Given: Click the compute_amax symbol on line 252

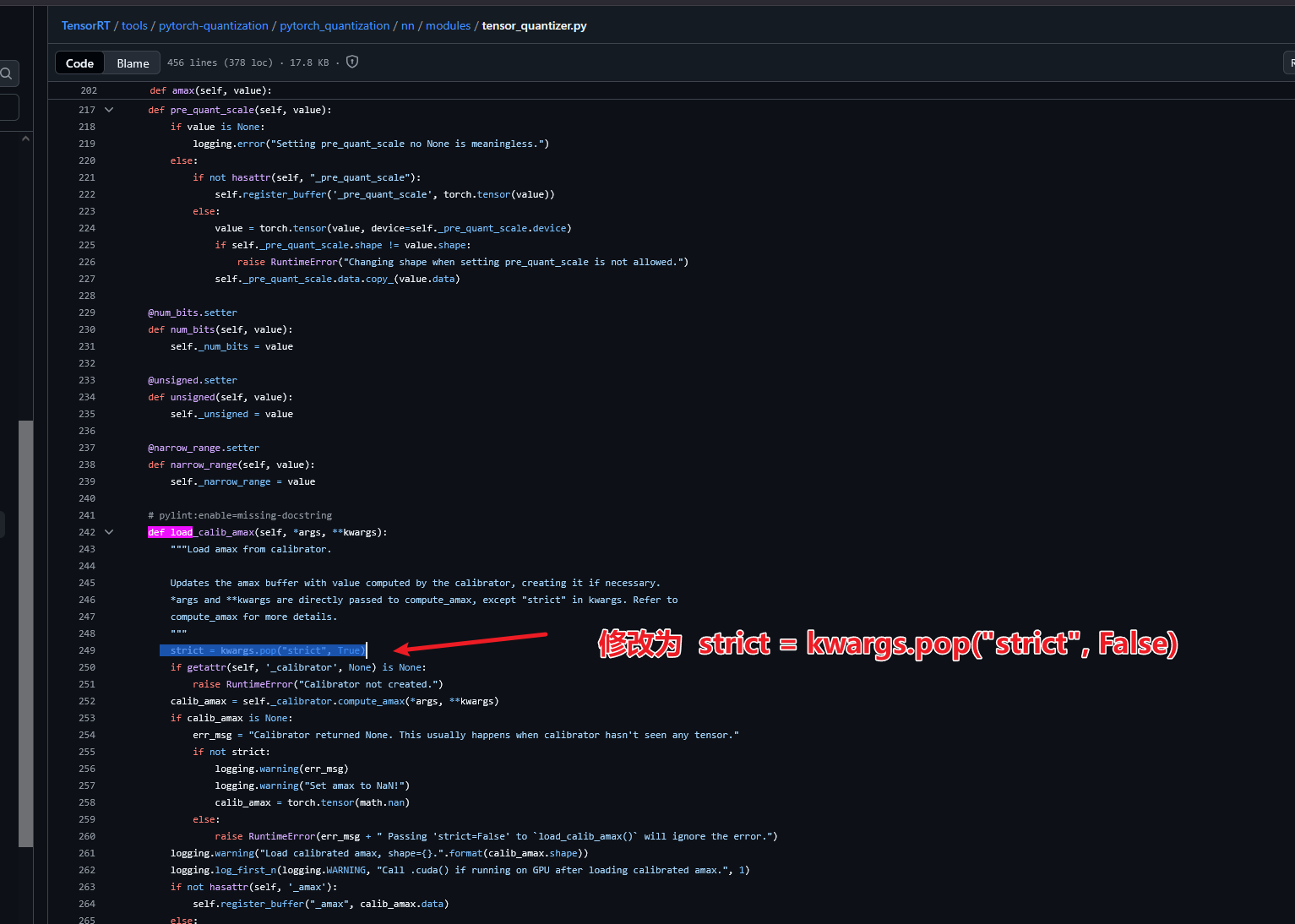Looking at the screenshot, I should point(371,701).
